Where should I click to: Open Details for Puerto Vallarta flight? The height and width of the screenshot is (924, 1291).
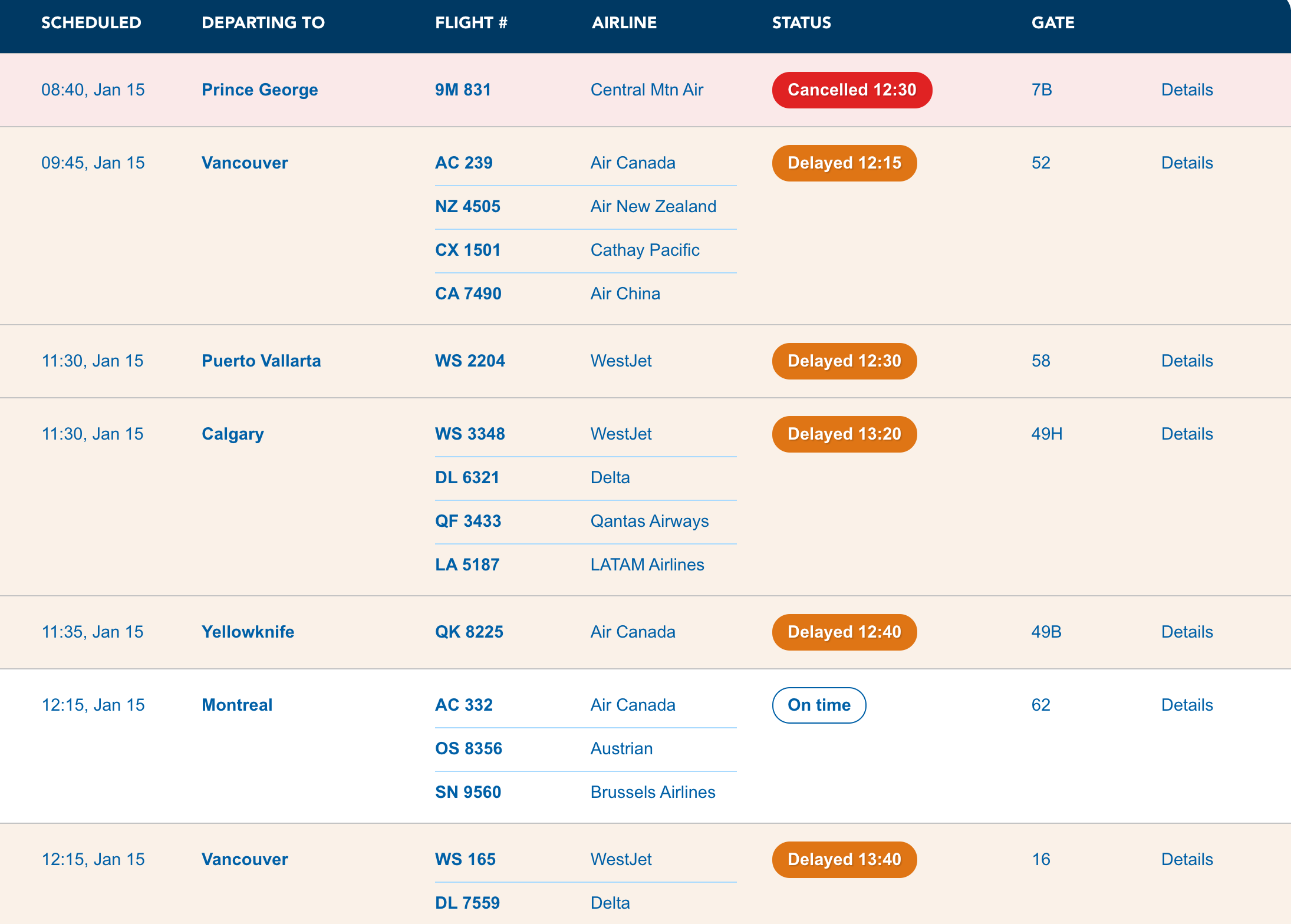click(1187, 361)
